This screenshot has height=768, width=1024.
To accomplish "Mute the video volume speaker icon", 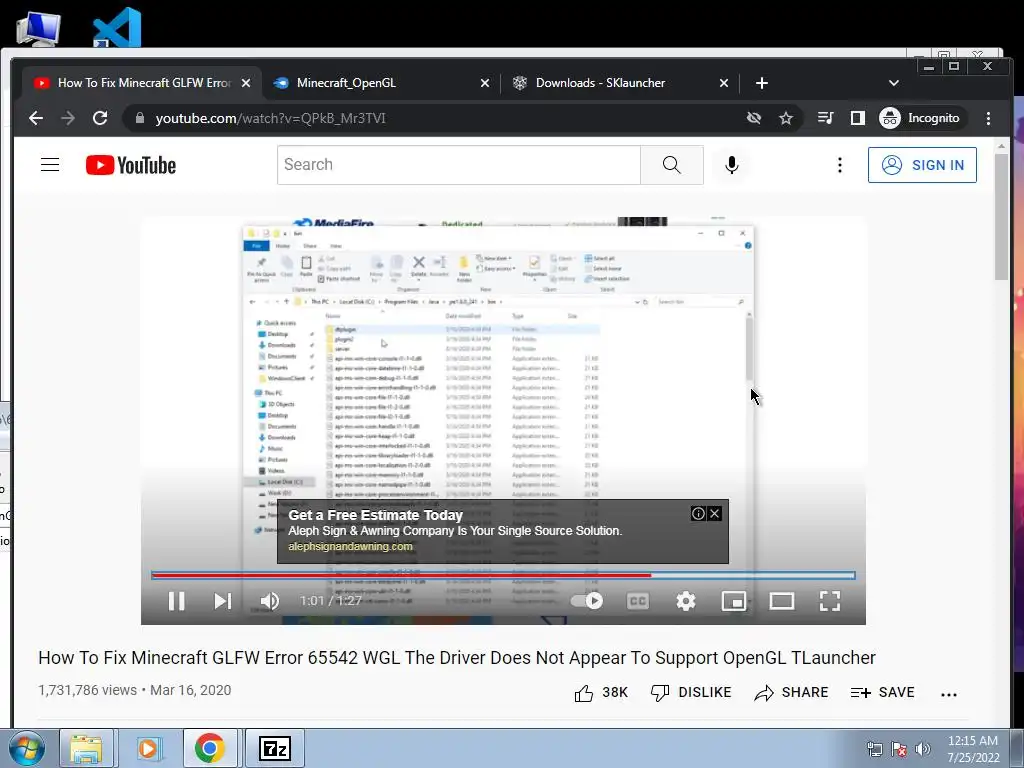I will pos(270,601).
